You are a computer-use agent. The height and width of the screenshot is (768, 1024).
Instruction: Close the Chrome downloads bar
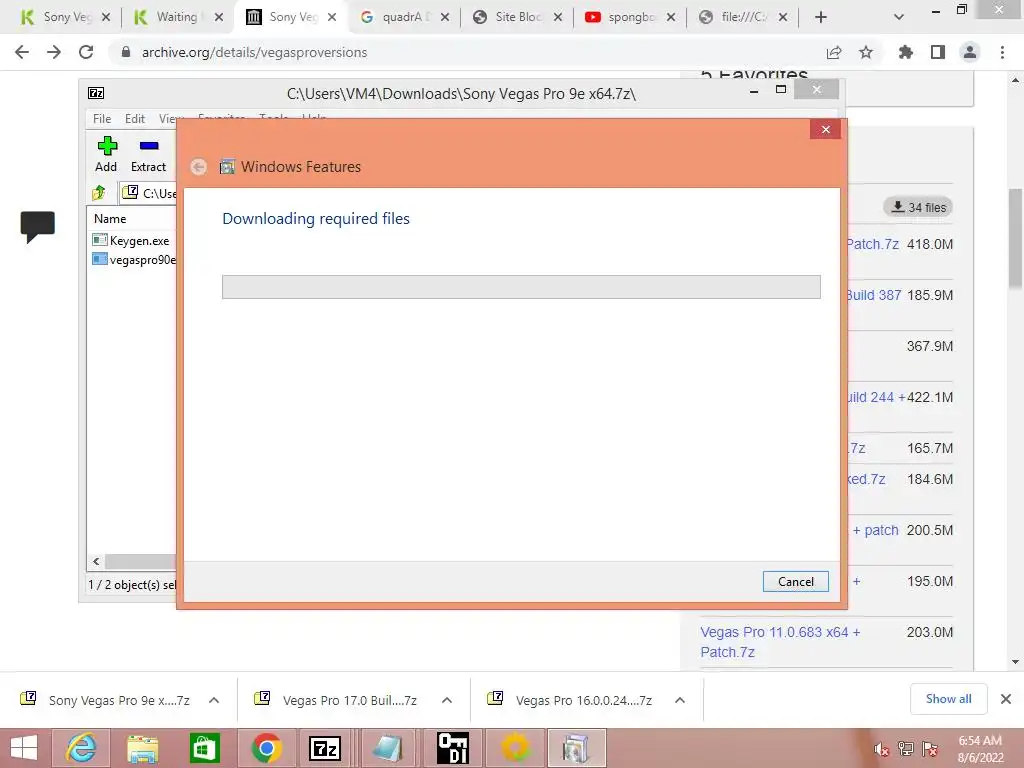[1006, 699]
